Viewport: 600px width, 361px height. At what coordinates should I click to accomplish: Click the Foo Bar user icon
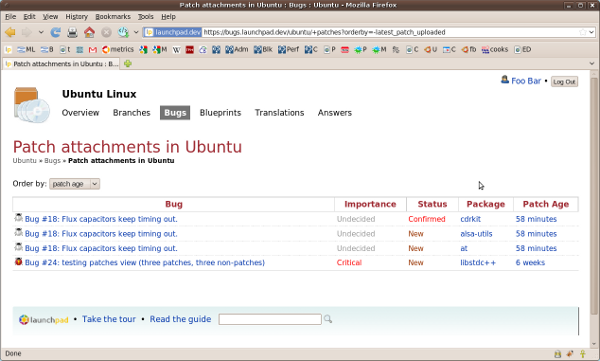[505, 80]
